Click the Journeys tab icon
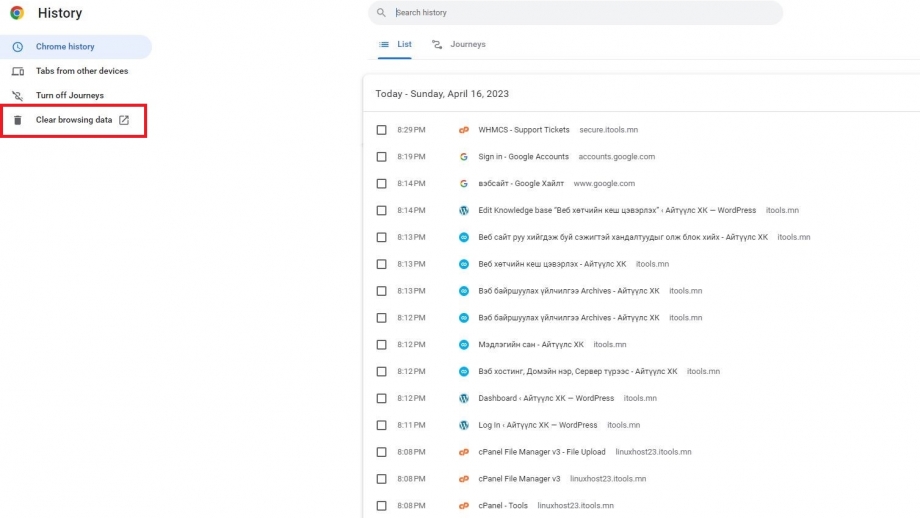The image size is (920, 518). tap(437, 44)
